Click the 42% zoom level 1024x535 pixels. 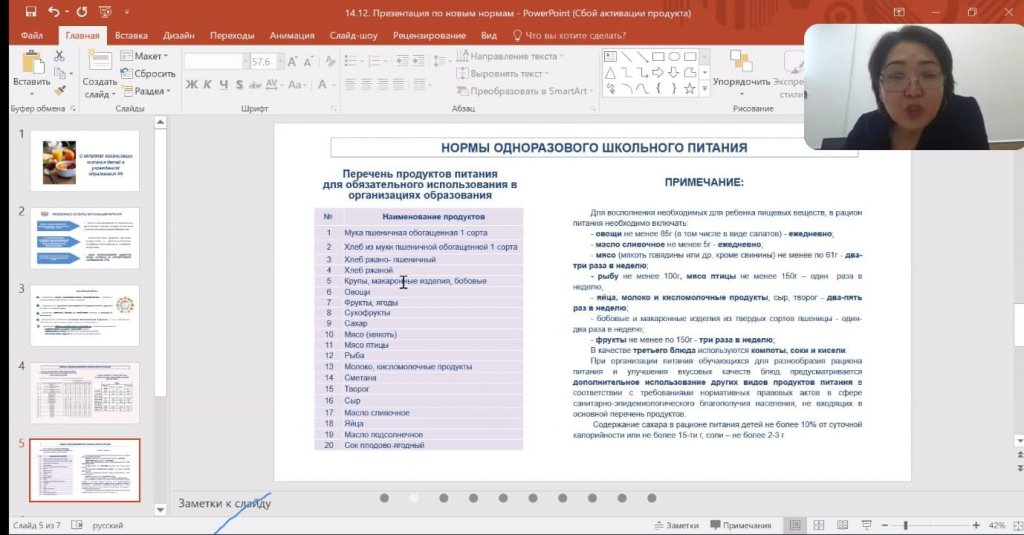click(997, 525)
